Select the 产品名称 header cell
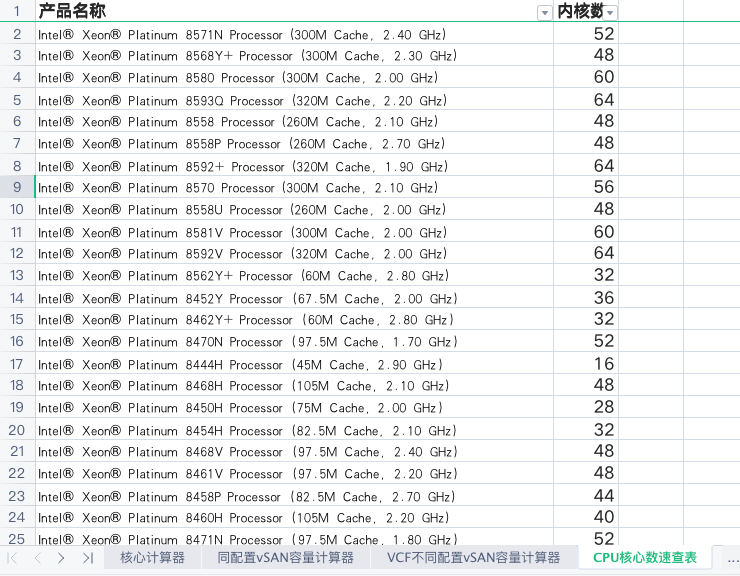 coord(294,11)
